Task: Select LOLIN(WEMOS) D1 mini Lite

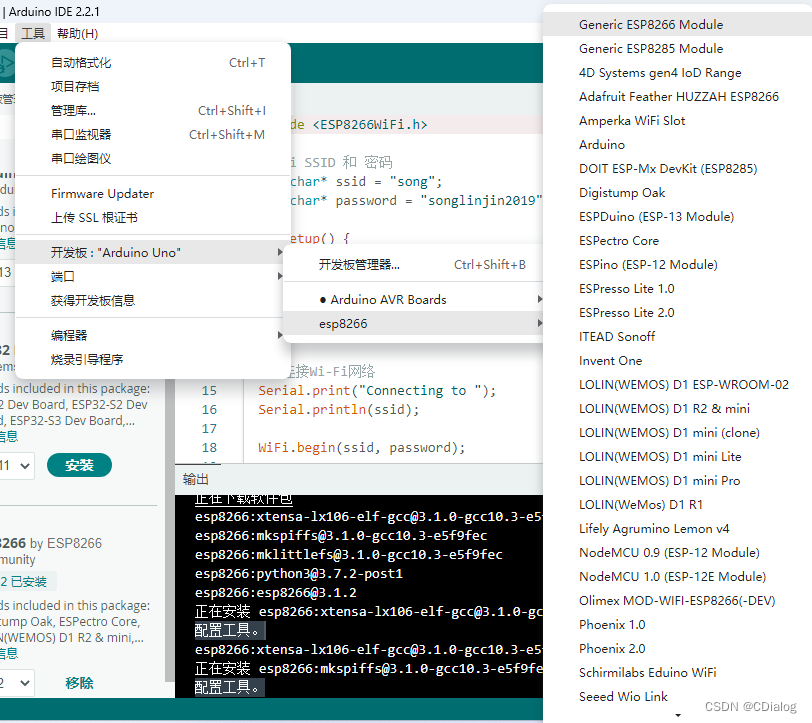Action: [x=677, y=456]
